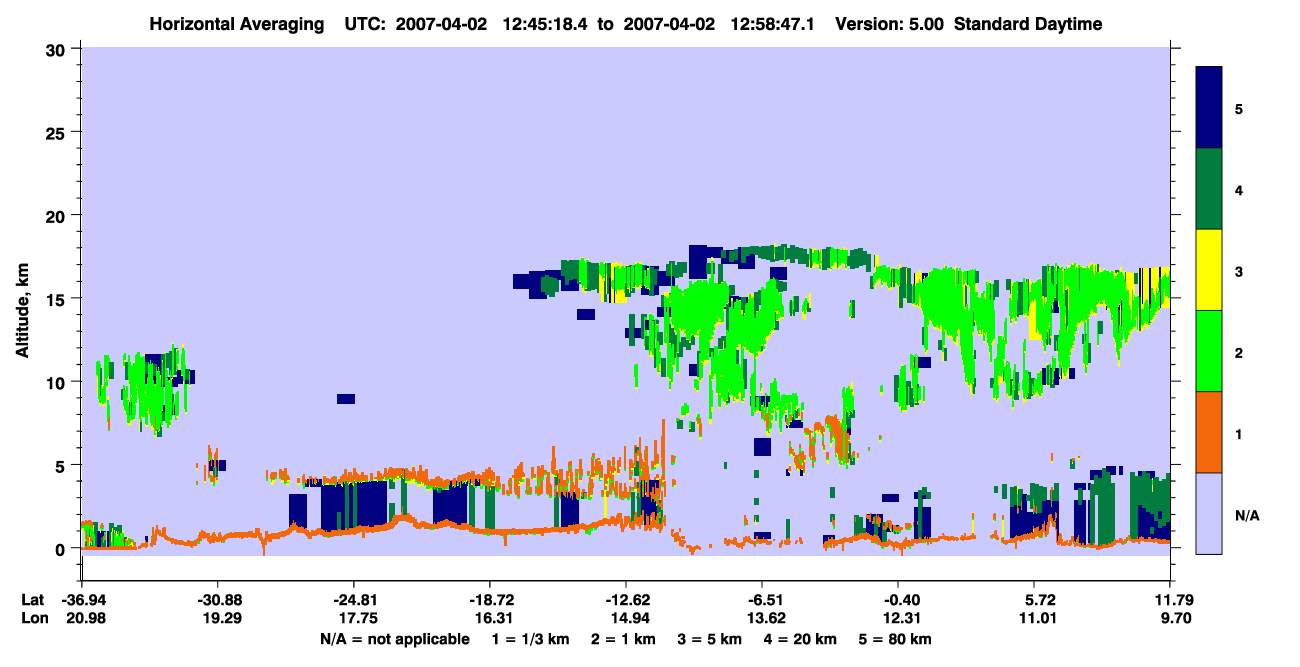Click the legend number 3 label
Viewport: 1300px width, 667px height.
tap(1239, 271)
